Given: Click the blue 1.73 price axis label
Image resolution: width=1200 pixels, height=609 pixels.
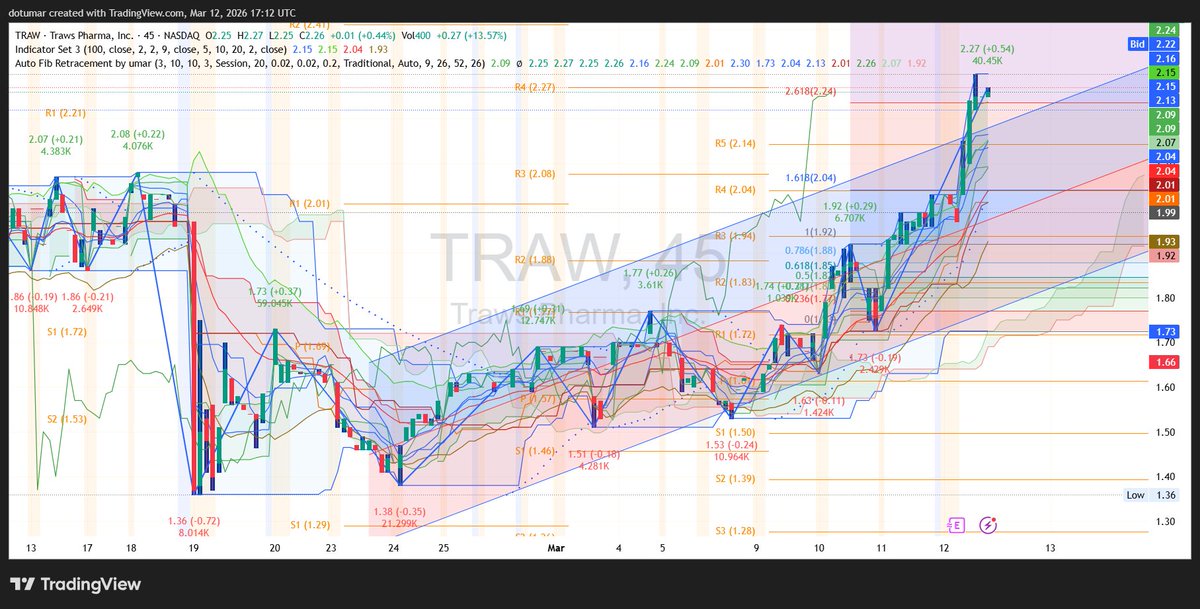Looking at the screenshot, I should pyautogui.click(x=1165, y=331).
